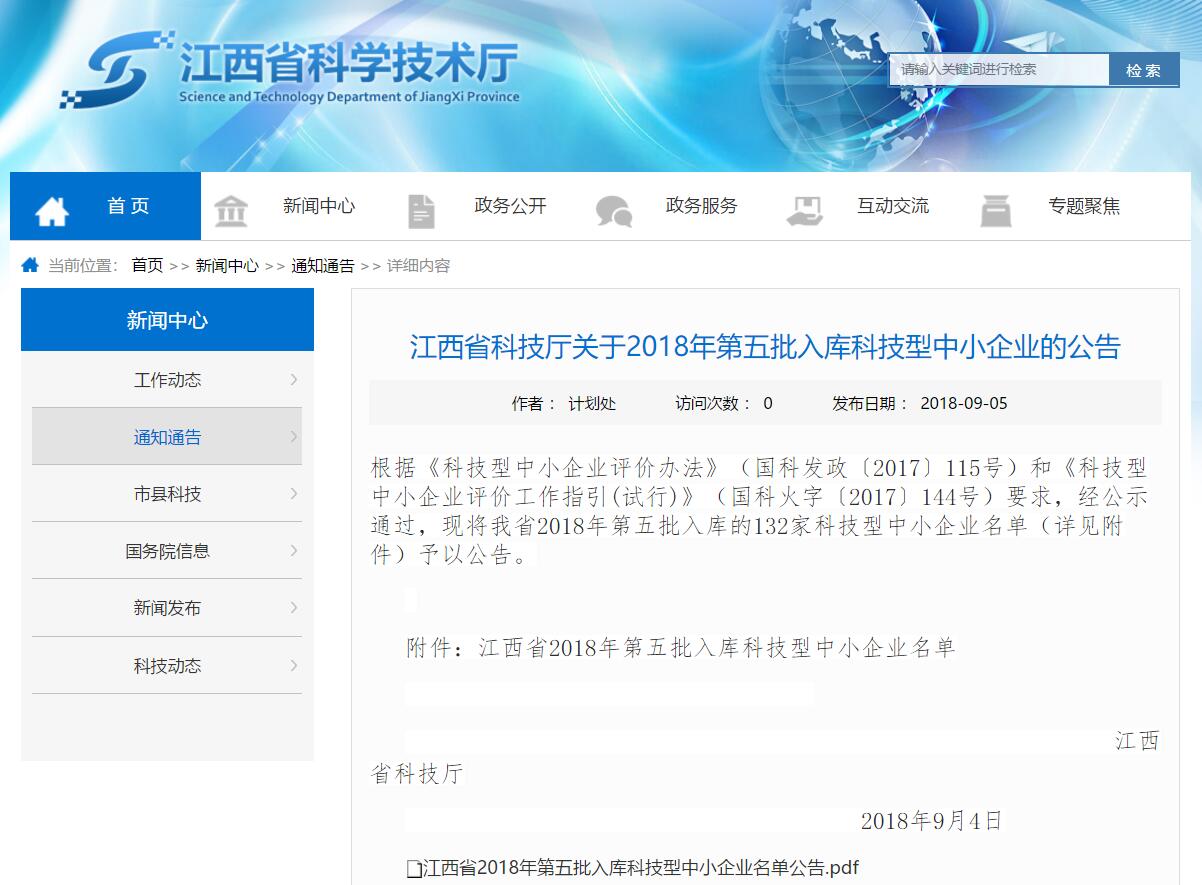Click the News Center building icon
Screen dimensions: 1202x885
231,211
